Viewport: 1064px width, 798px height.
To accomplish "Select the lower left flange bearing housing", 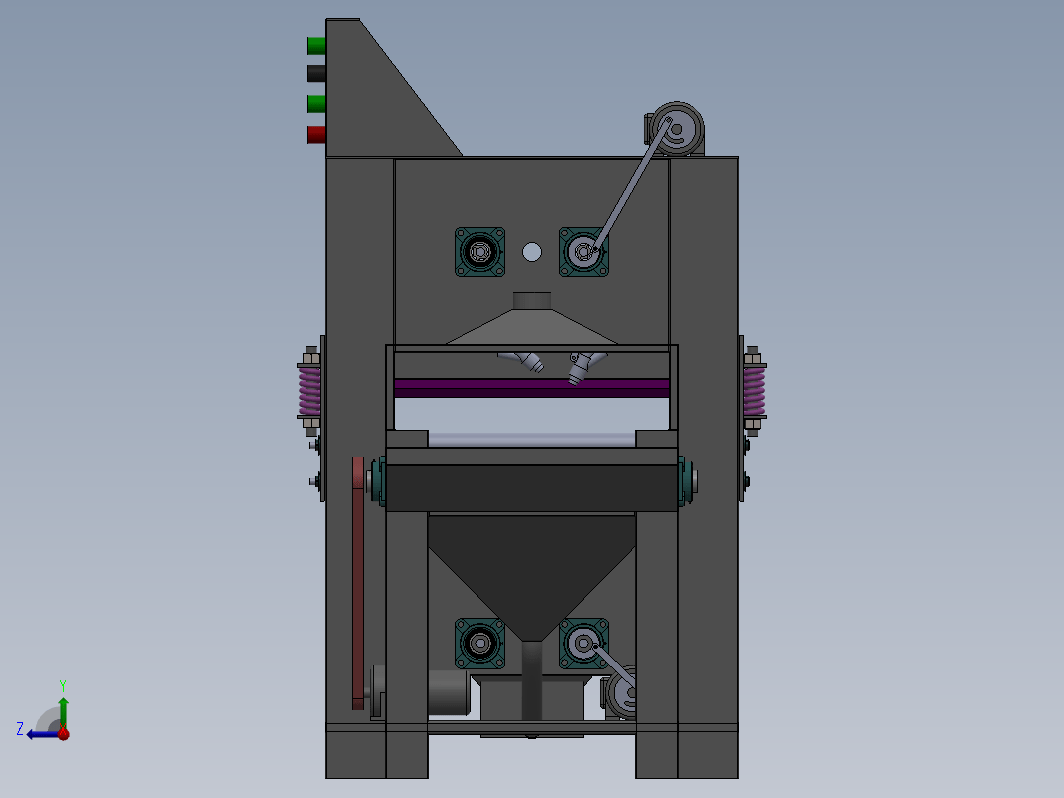I will (x=480, y=643).
